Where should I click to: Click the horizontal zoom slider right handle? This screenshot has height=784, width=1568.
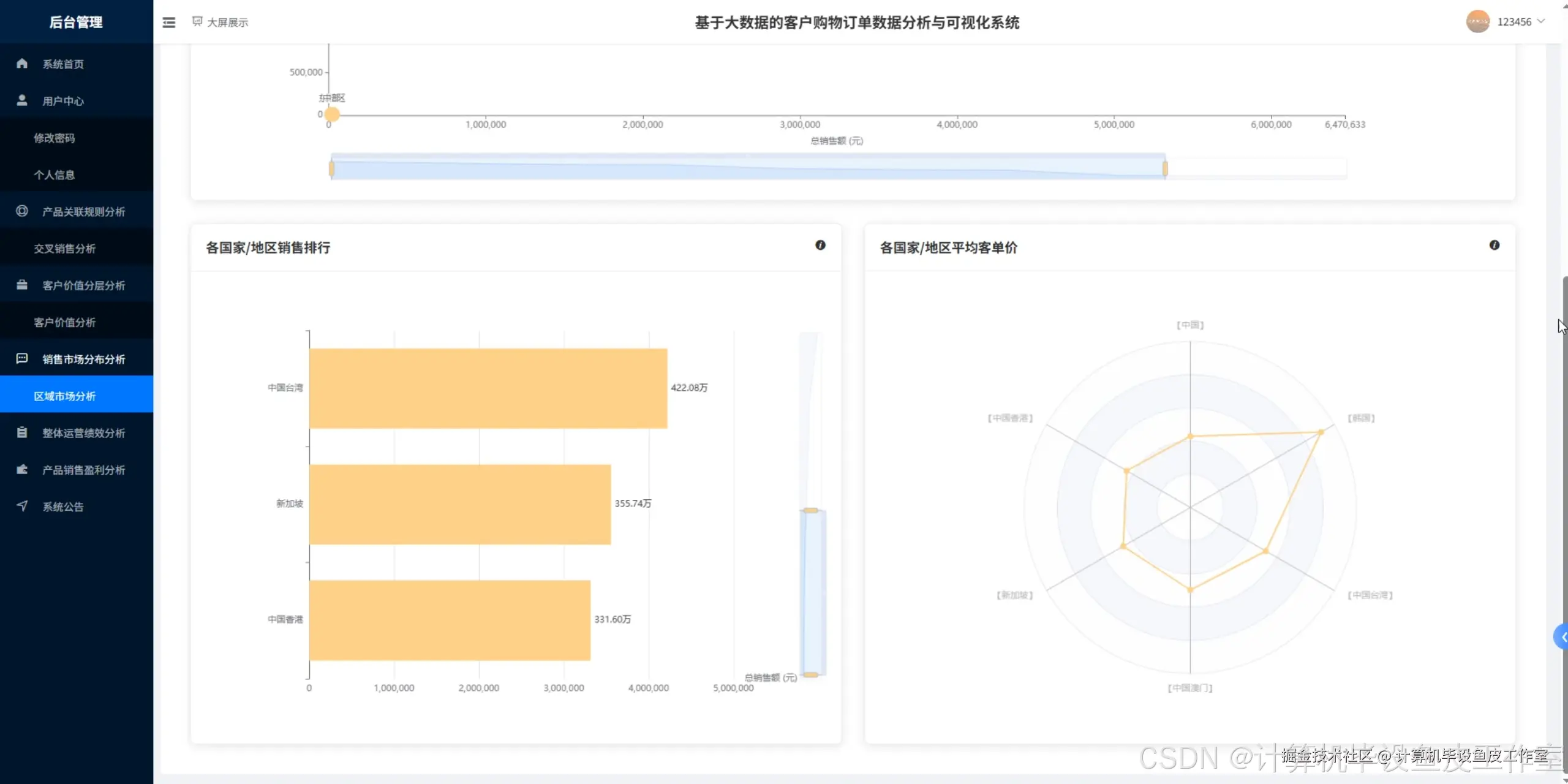(1165, 168)
